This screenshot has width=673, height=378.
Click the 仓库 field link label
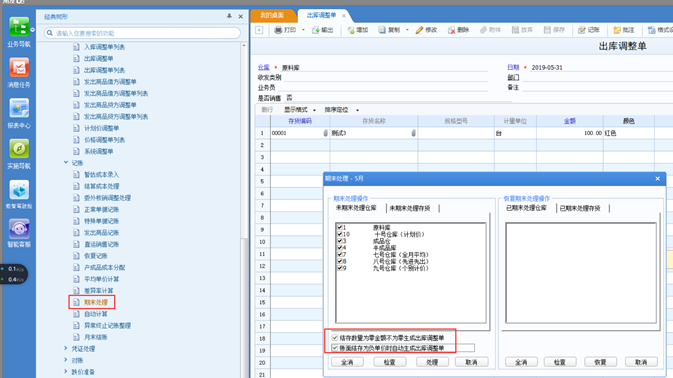point(264,67)
